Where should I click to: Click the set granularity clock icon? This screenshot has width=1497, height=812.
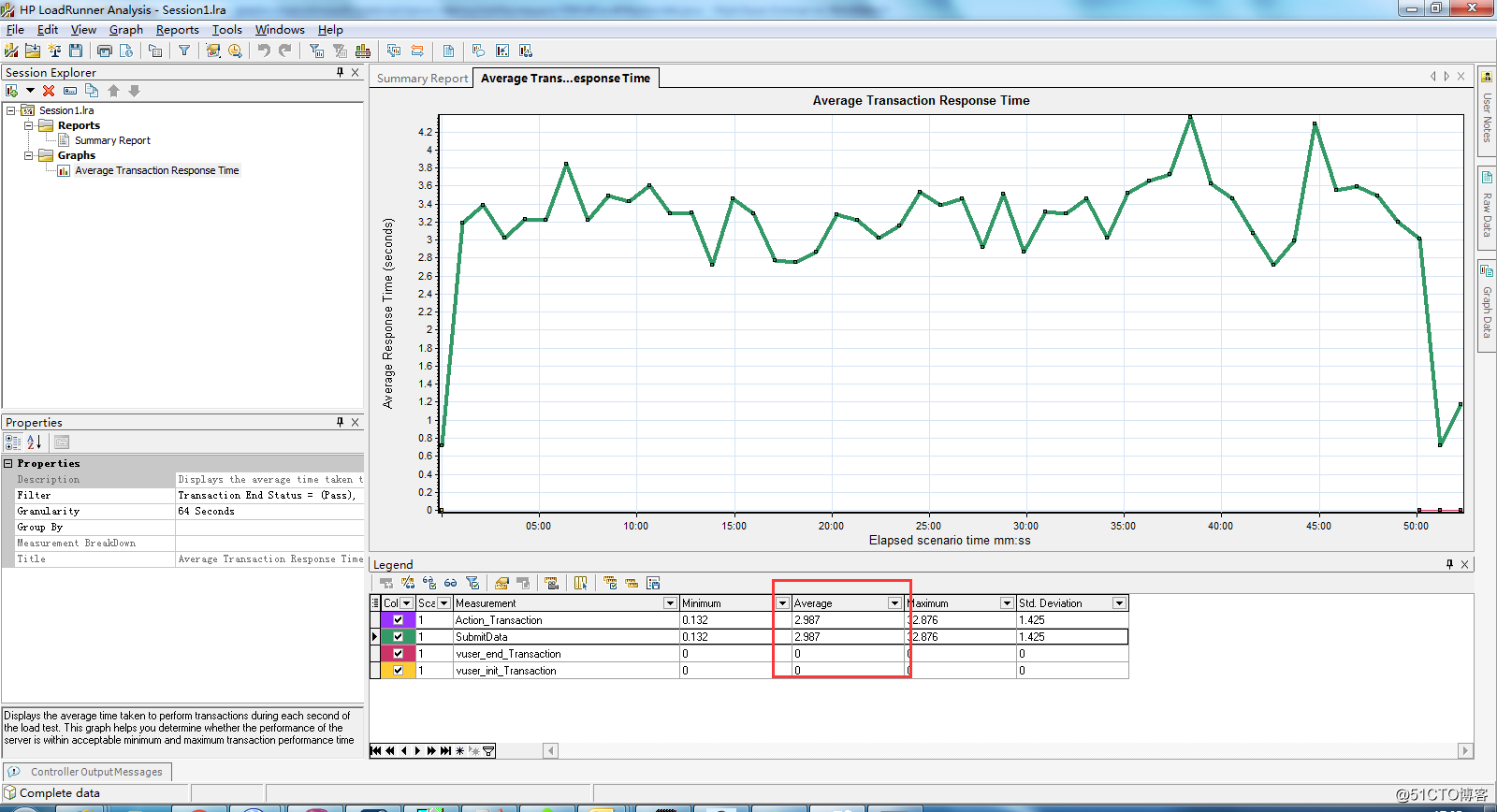pos(235,51)
